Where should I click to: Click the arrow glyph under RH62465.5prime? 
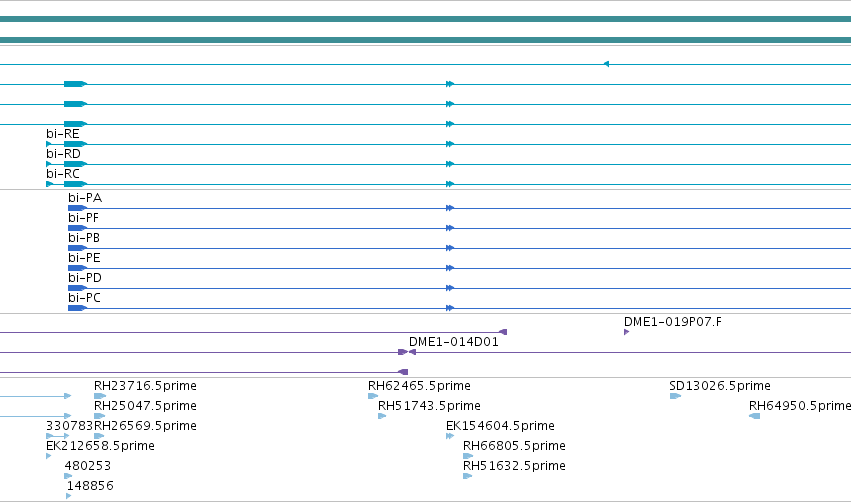coord(373,396)
